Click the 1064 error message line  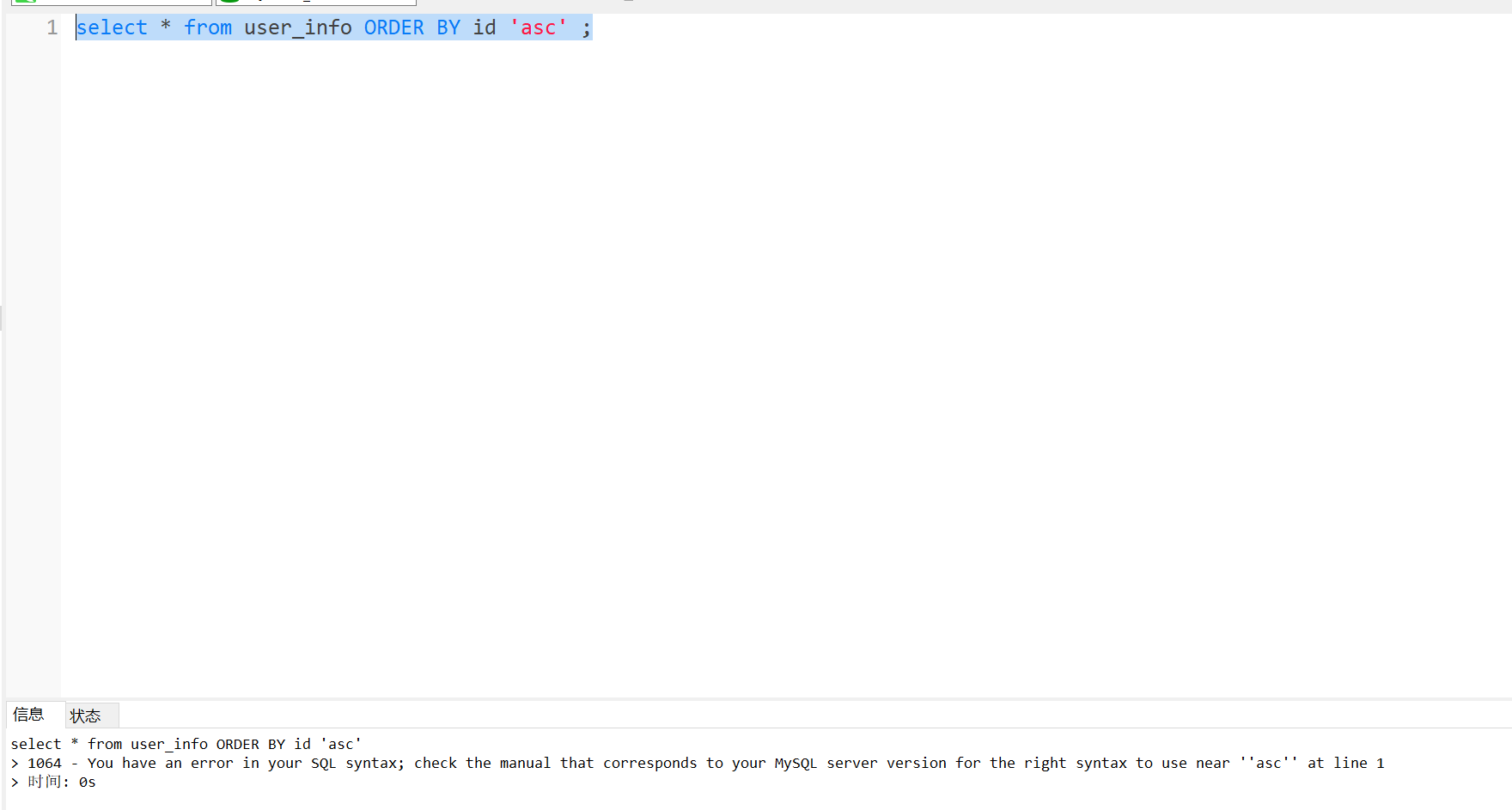point(698,763)
